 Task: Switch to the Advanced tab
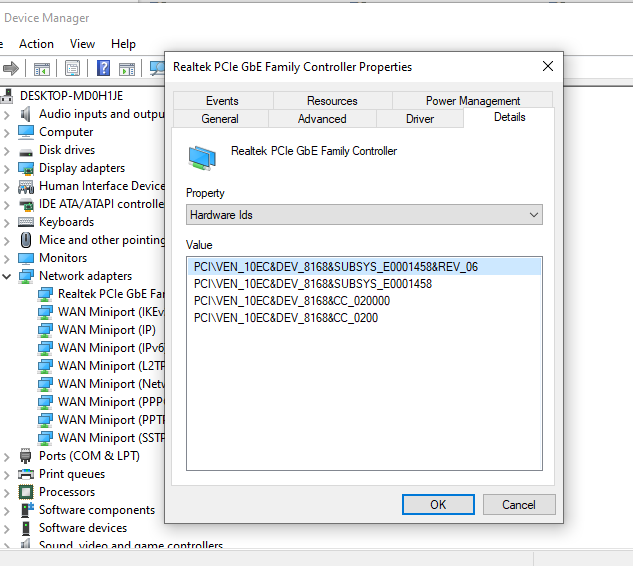click(322, 119)
